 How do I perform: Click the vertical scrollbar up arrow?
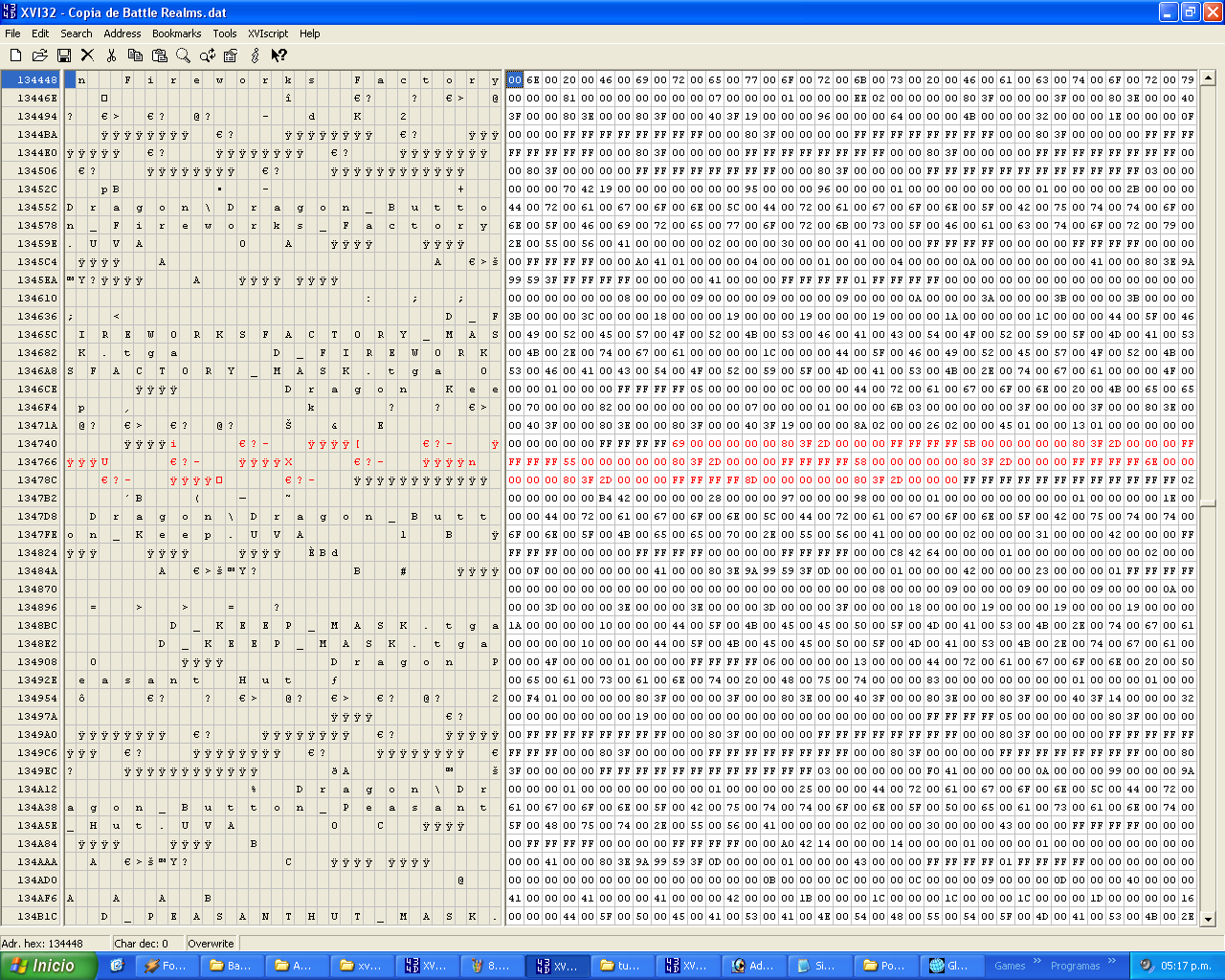coord(1207,78)
